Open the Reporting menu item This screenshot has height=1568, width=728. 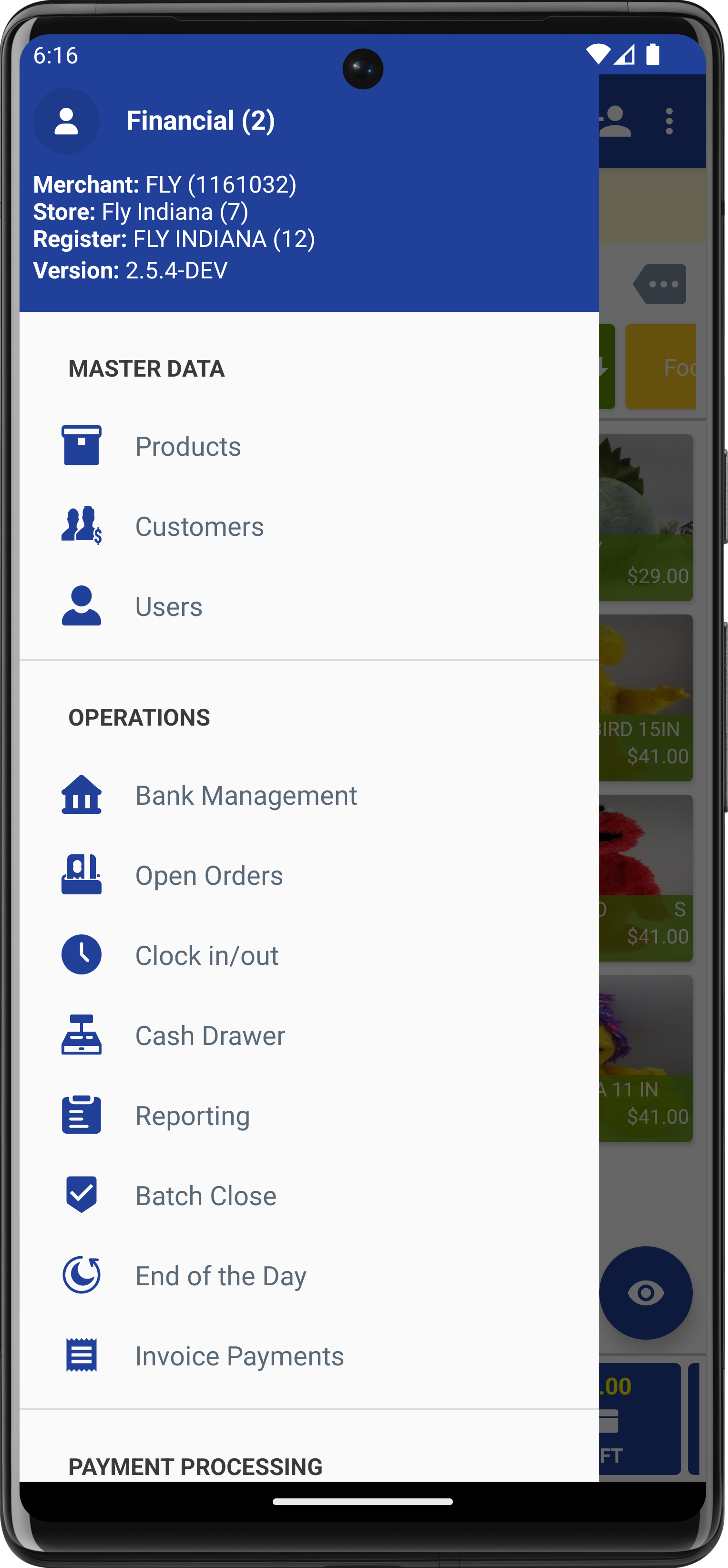(309, 1115)
